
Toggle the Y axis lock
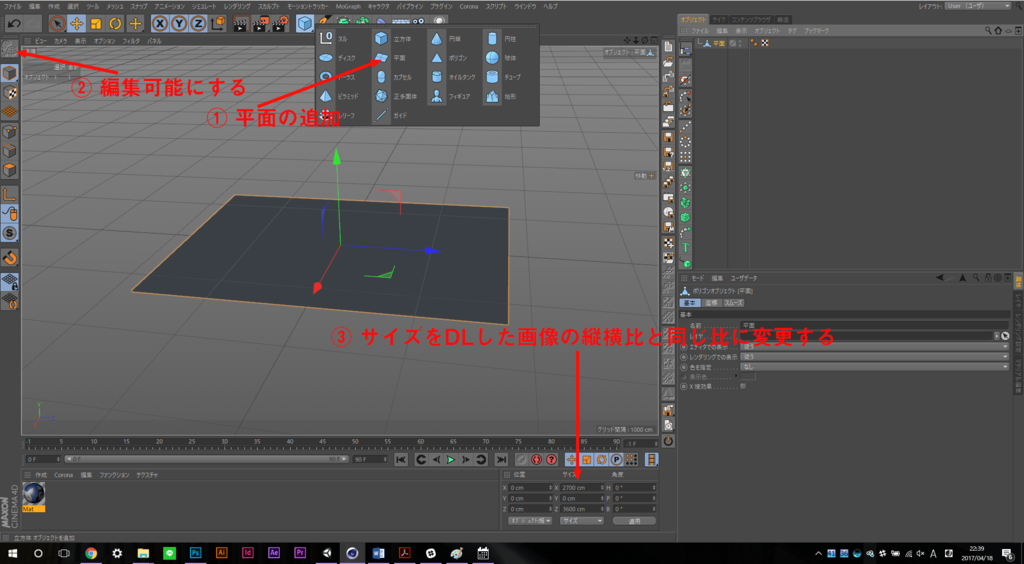click(x=179, y=24)
